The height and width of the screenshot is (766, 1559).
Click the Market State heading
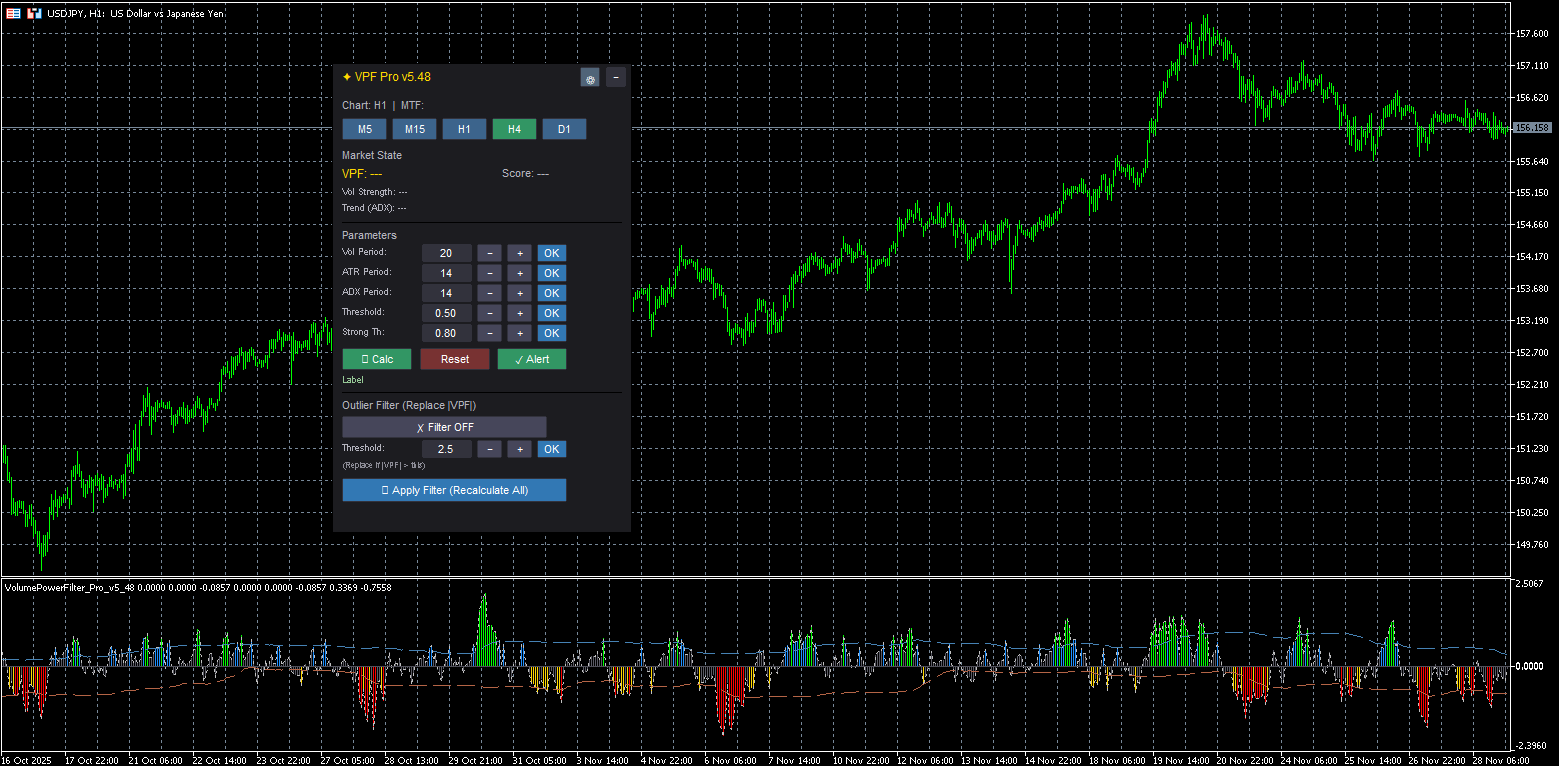[x=372, y=155]
